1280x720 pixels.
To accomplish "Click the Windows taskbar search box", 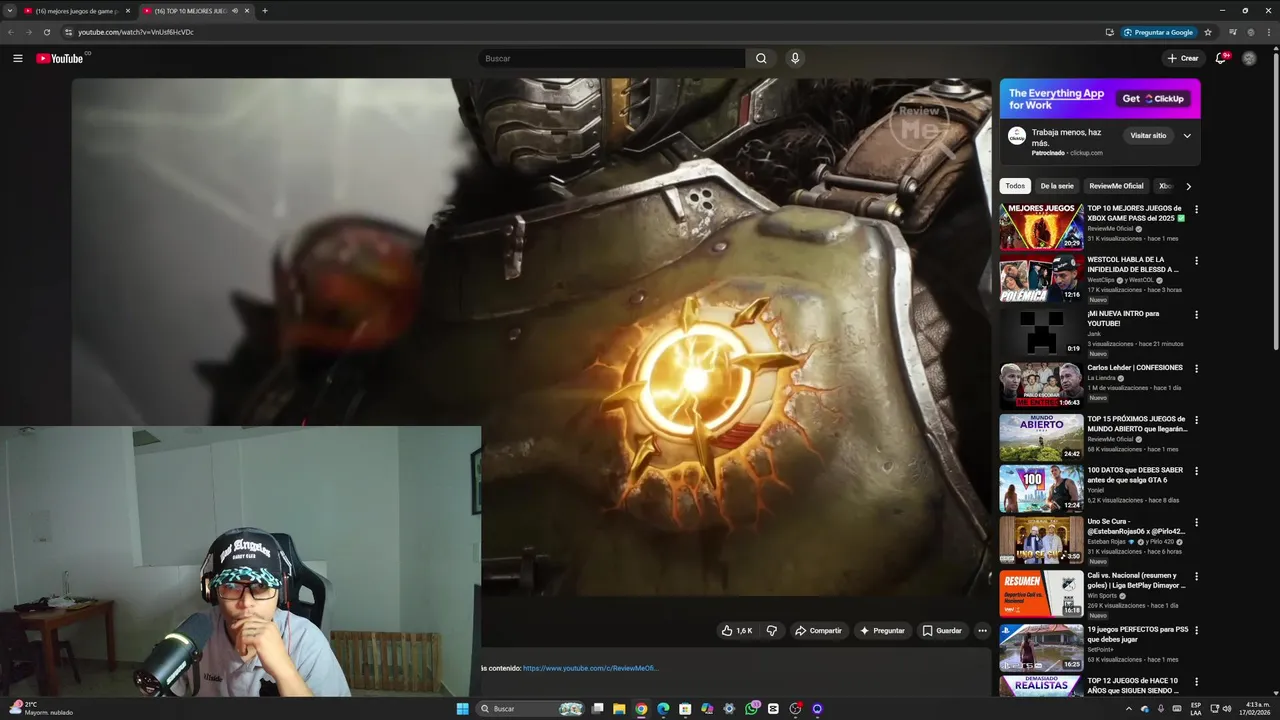I will (530, 709).
